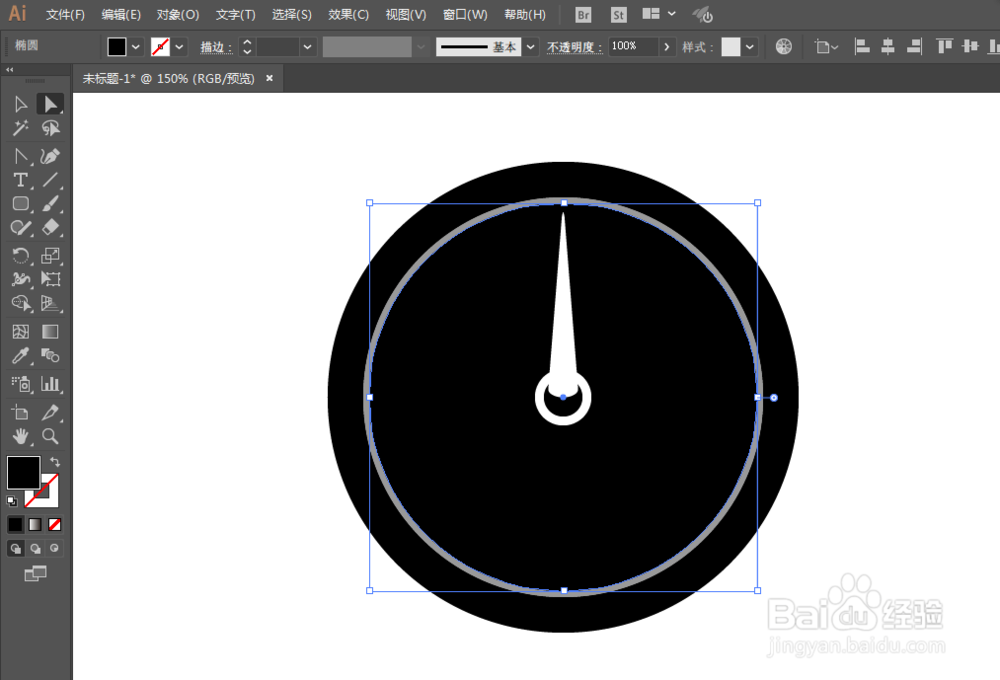Viewport: 1000px width, 680px height.
Task: Switch to 未标题-1 document tab
Action: [x=168, y=78]
